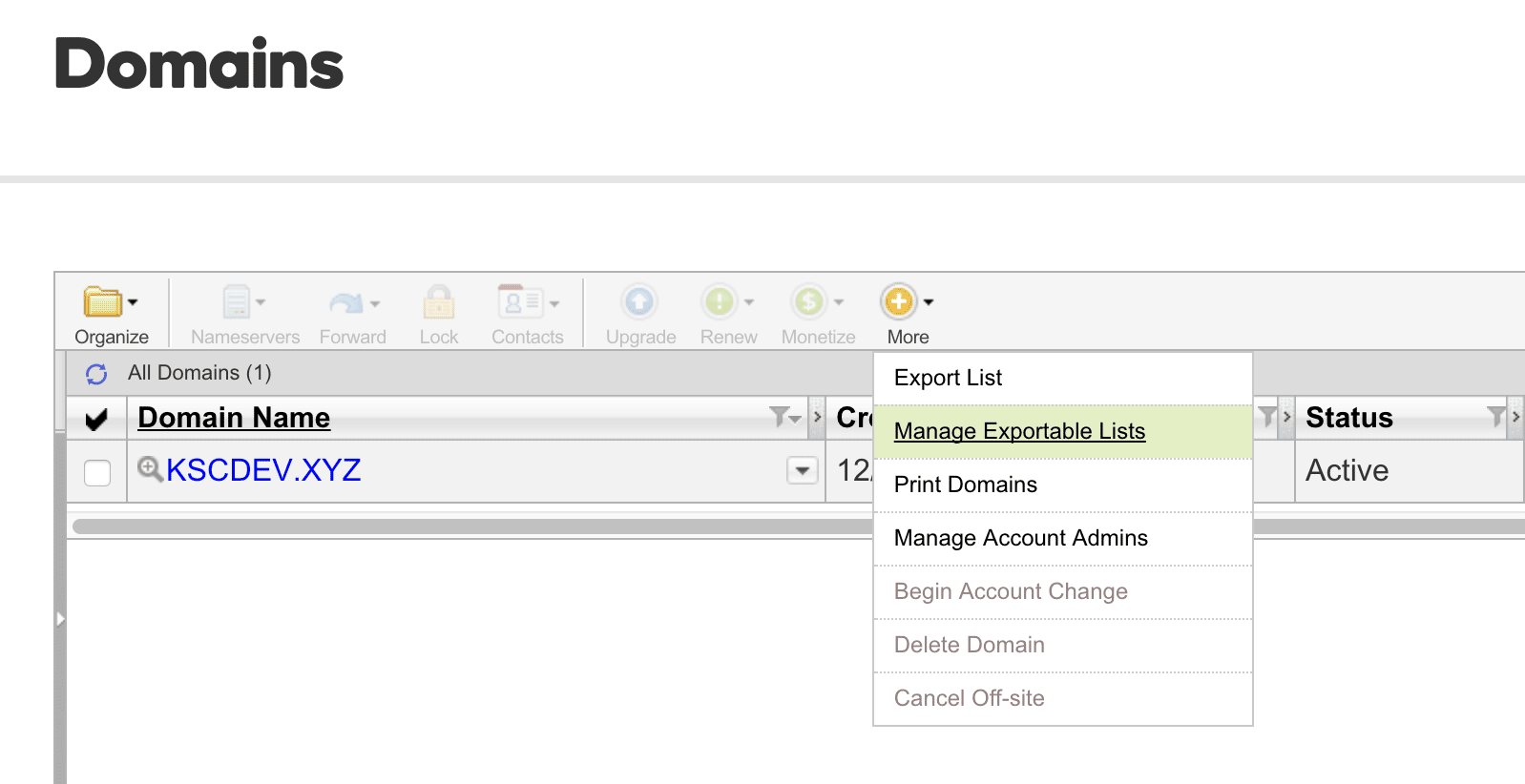Image resolution: width=1525 pixels, height=784 pixels.
Task: Filter the Status column
Action: click(x=1495, y=416)
